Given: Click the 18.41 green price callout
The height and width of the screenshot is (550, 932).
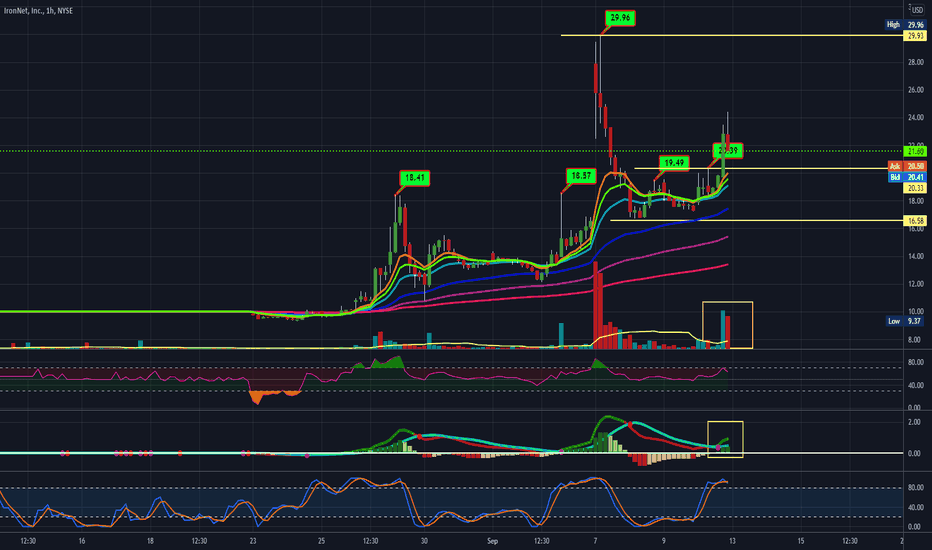Looking at the screenshot, I should pyautogui.click(x=414, y=178).
